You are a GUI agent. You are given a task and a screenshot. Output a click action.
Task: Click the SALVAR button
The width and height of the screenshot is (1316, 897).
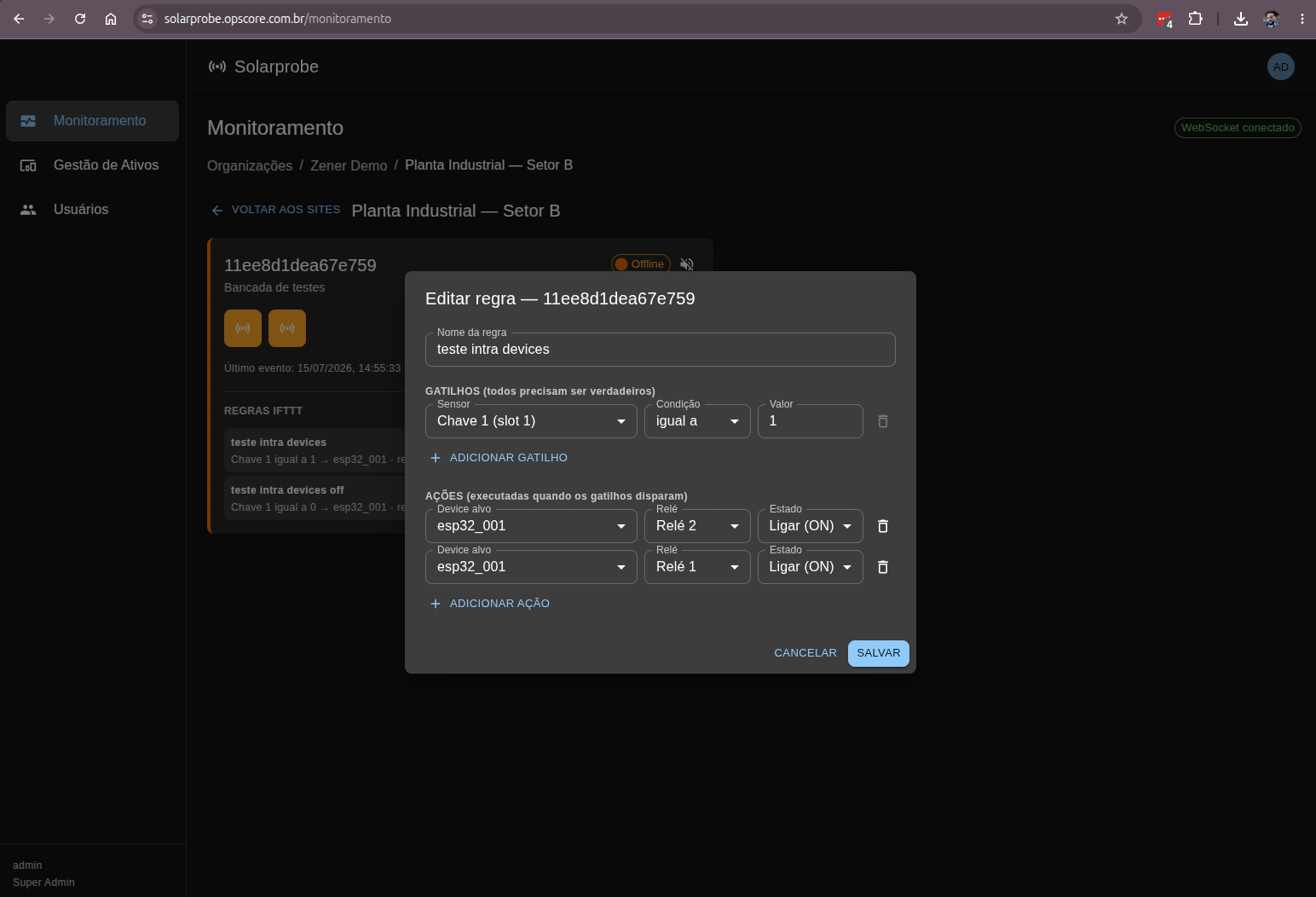(x=879, y=653)
